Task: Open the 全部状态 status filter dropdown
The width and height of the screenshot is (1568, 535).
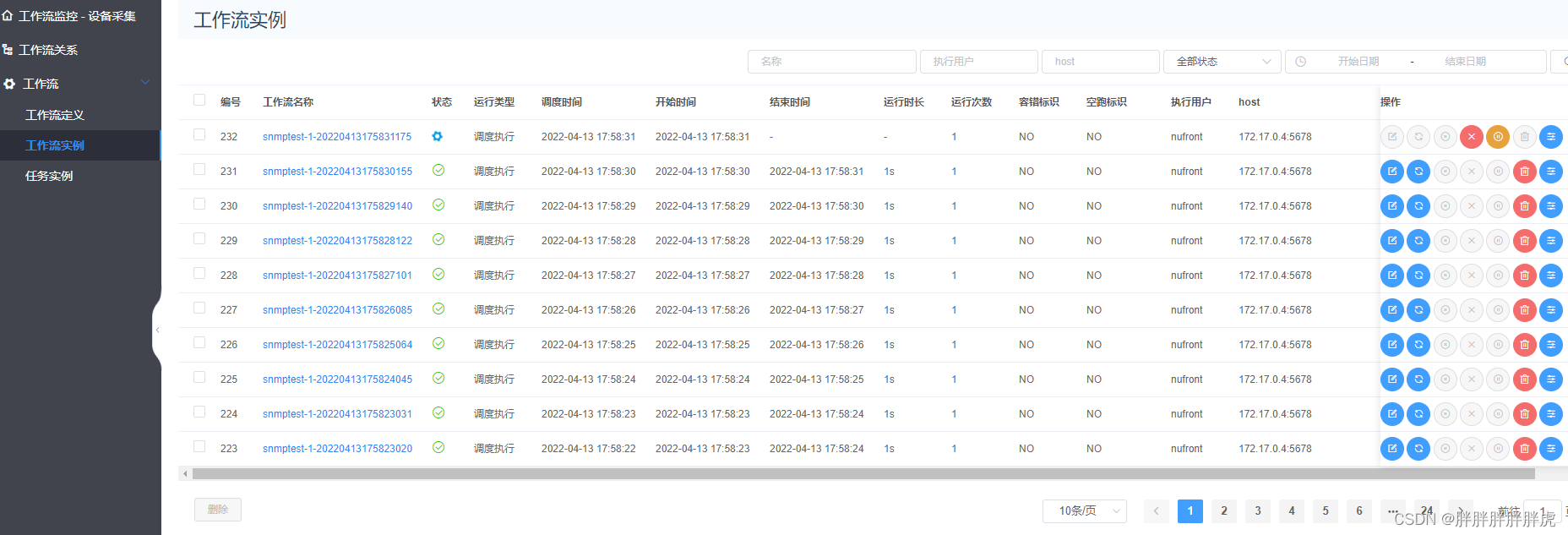Action: point(1222,62)
